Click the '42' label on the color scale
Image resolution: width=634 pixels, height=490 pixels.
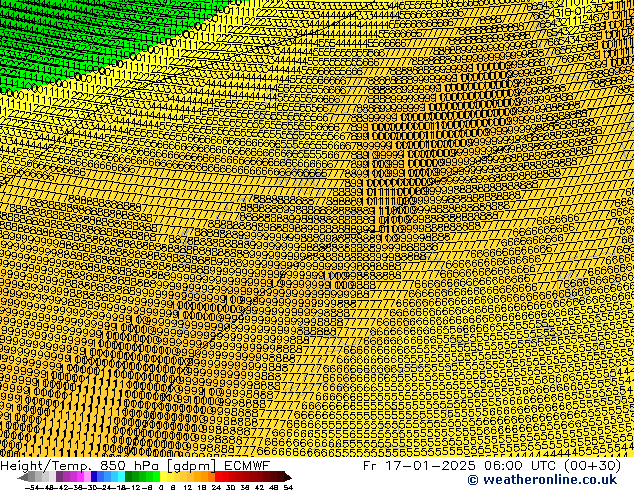pos(259,488)
